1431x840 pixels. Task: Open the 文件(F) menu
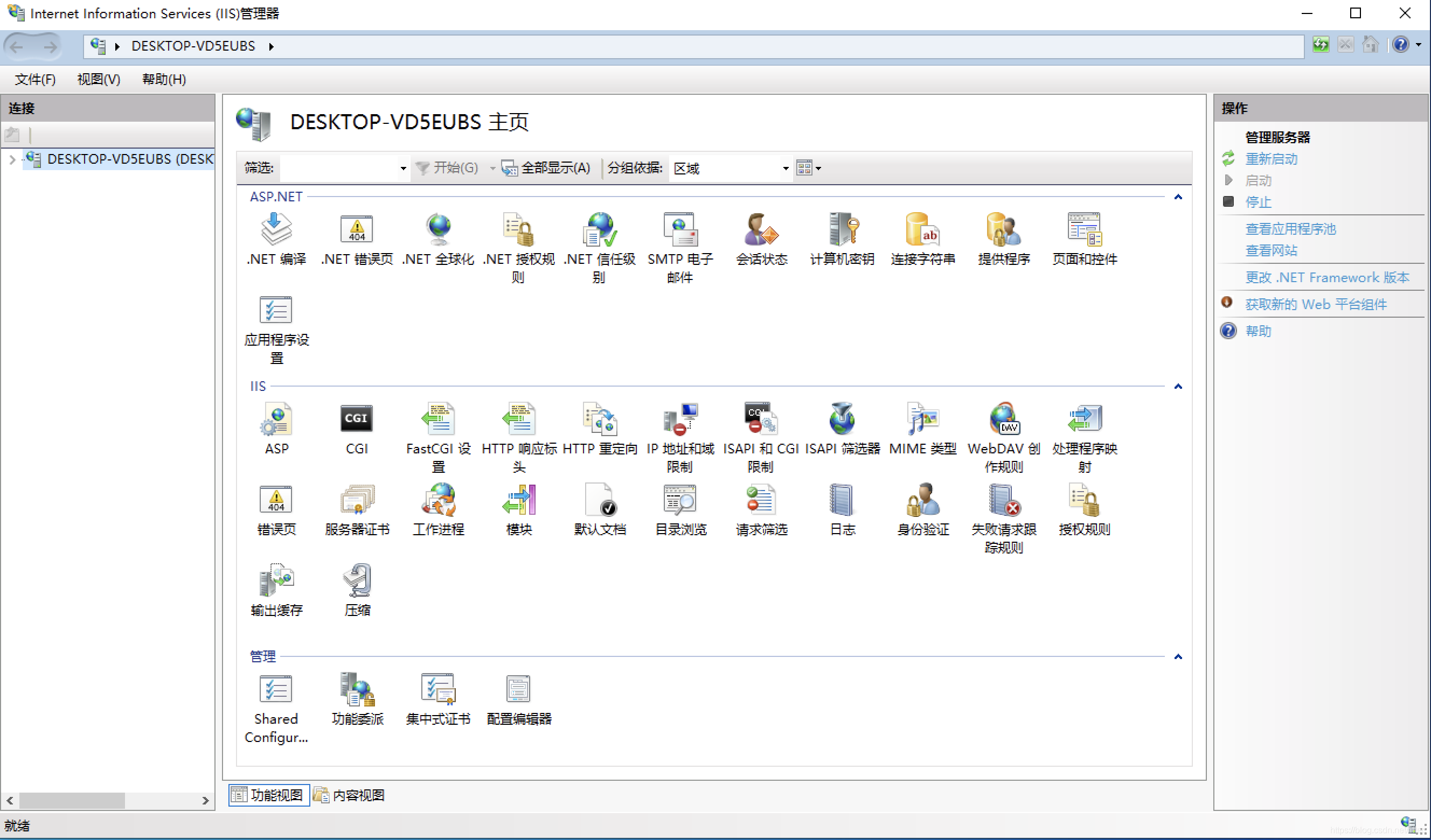click(35, 80)
